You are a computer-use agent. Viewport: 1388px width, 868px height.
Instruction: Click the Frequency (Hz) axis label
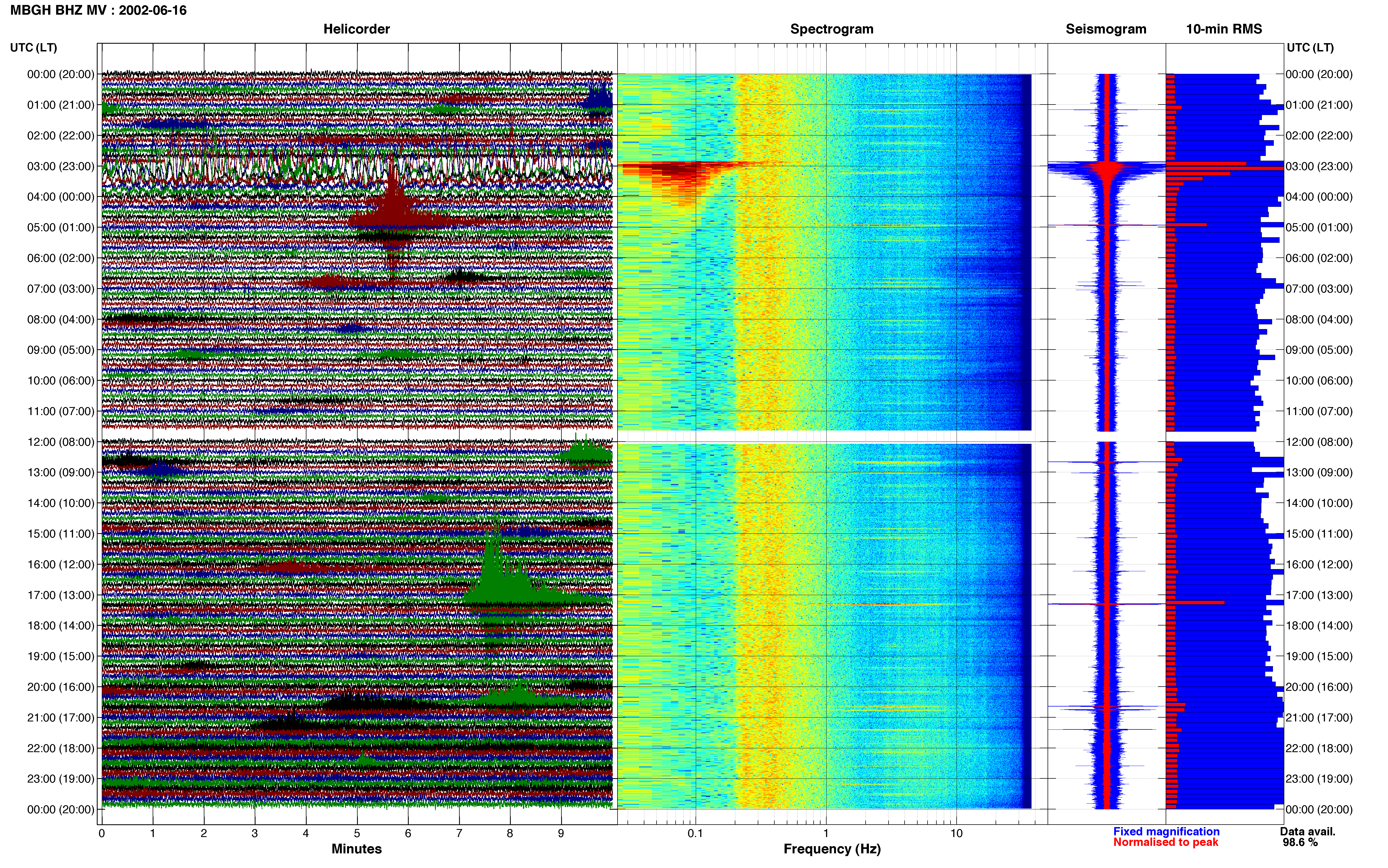pos(832,849)
